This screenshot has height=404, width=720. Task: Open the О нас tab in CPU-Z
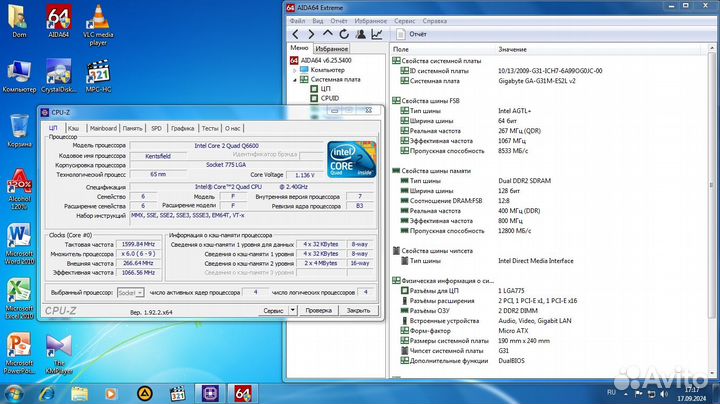pos(232,128)
